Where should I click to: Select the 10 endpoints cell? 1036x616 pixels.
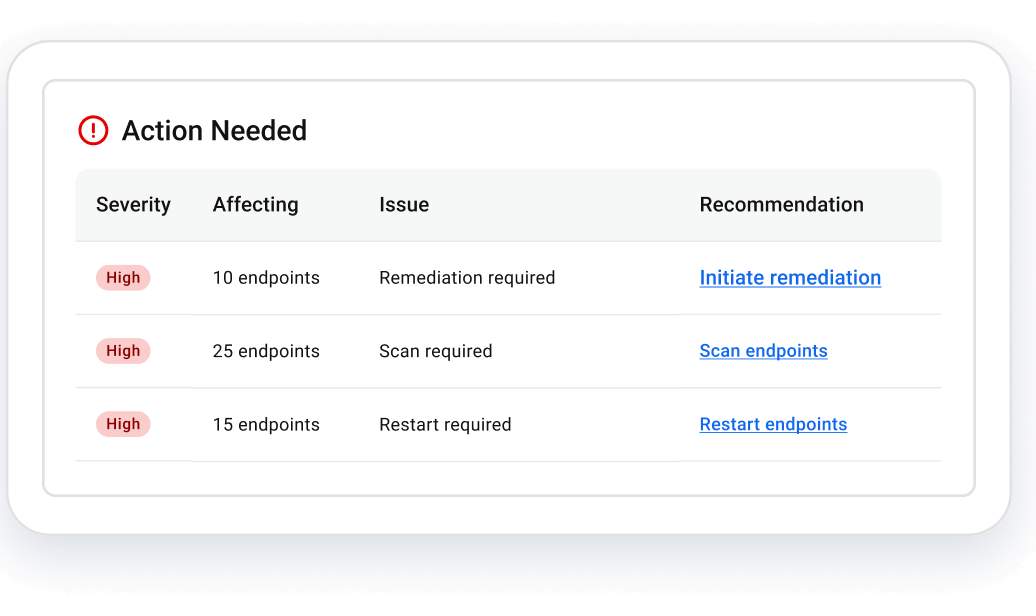pos(266,278)
